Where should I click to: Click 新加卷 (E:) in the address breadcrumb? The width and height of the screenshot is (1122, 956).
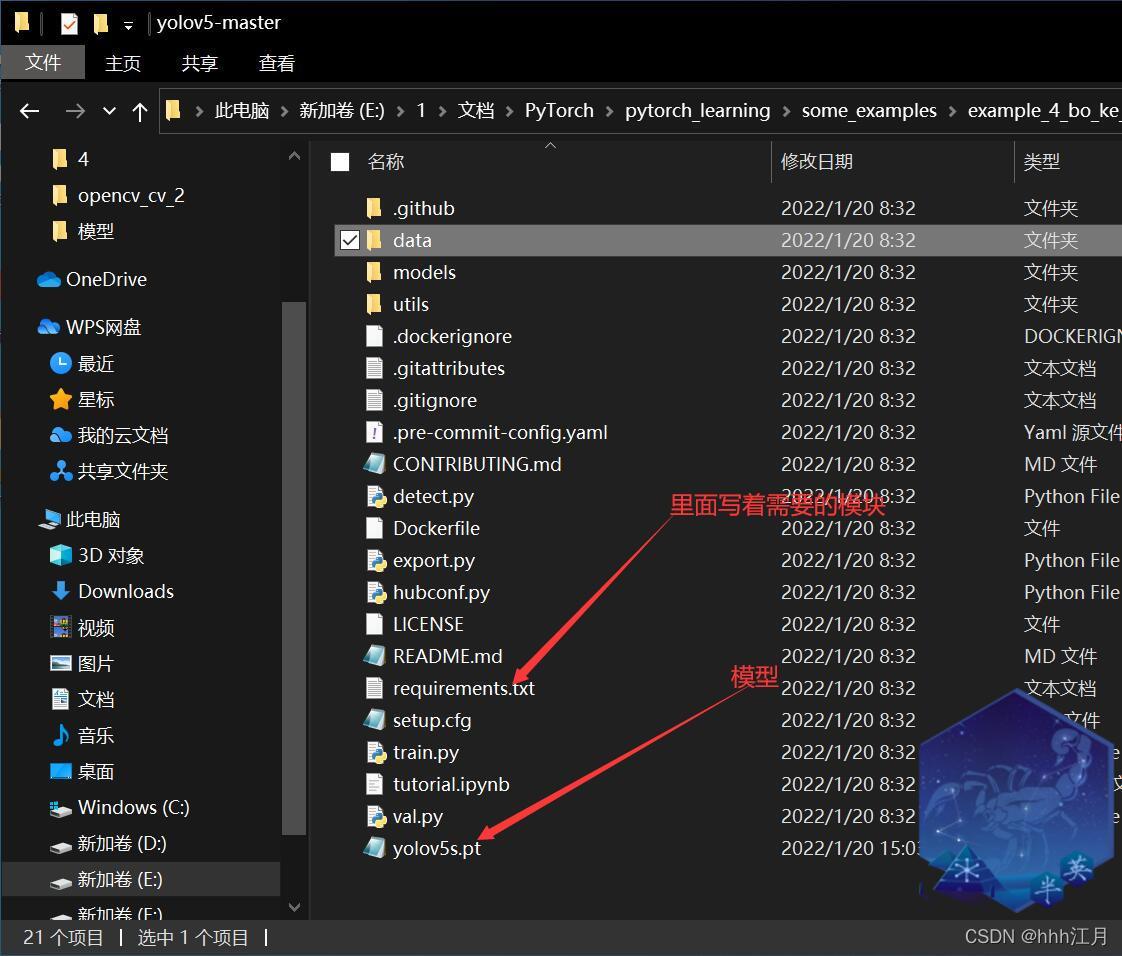point(342,111)
